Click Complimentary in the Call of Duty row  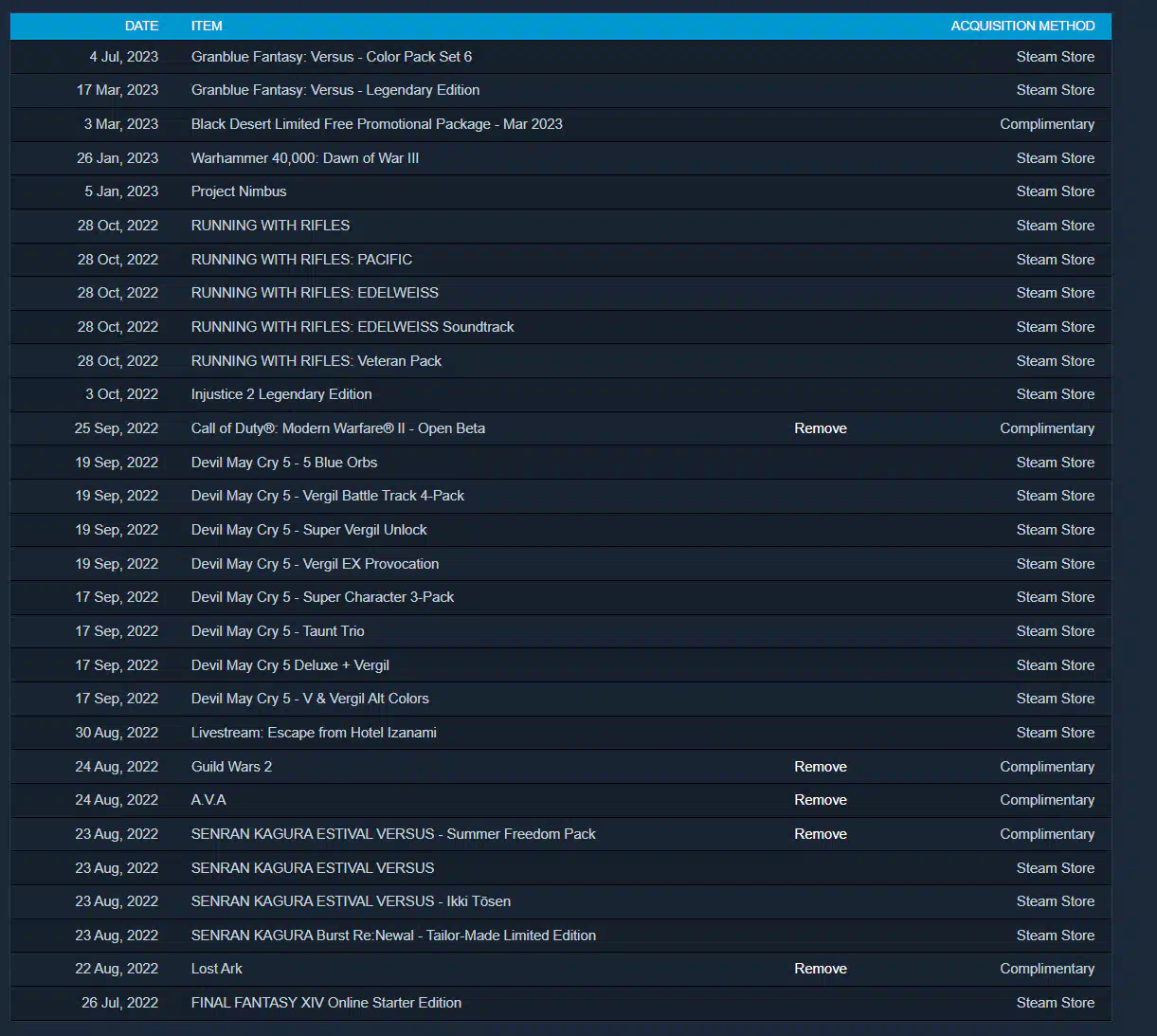(1047, 428)
